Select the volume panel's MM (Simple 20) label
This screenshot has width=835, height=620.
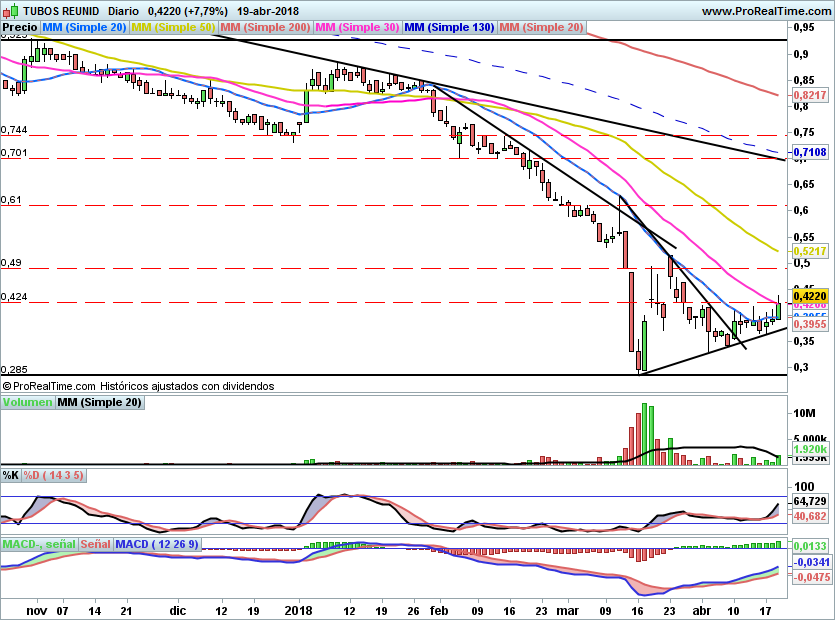click(x=99, y=402)
